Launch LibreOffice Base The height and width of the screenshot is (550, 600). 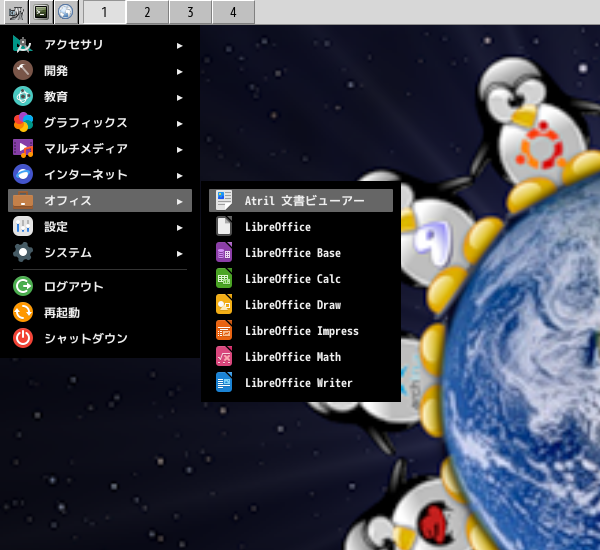click(x=292, y=253)
